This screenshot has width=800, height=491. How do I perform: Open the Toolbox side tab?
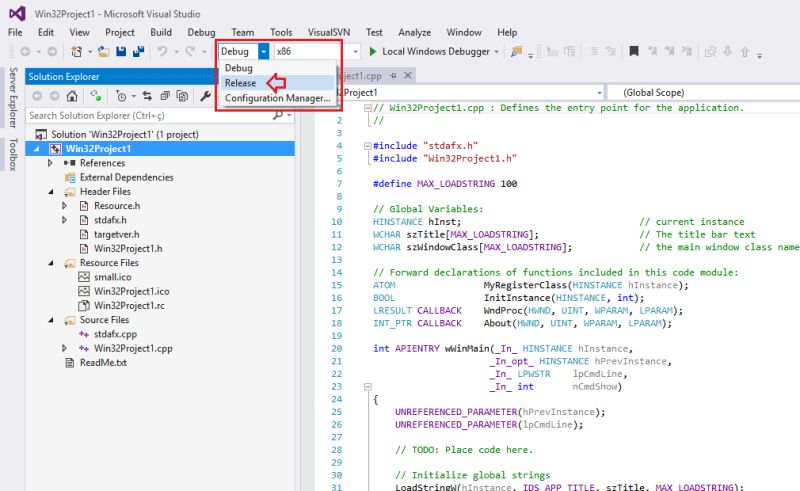point(13,154)
